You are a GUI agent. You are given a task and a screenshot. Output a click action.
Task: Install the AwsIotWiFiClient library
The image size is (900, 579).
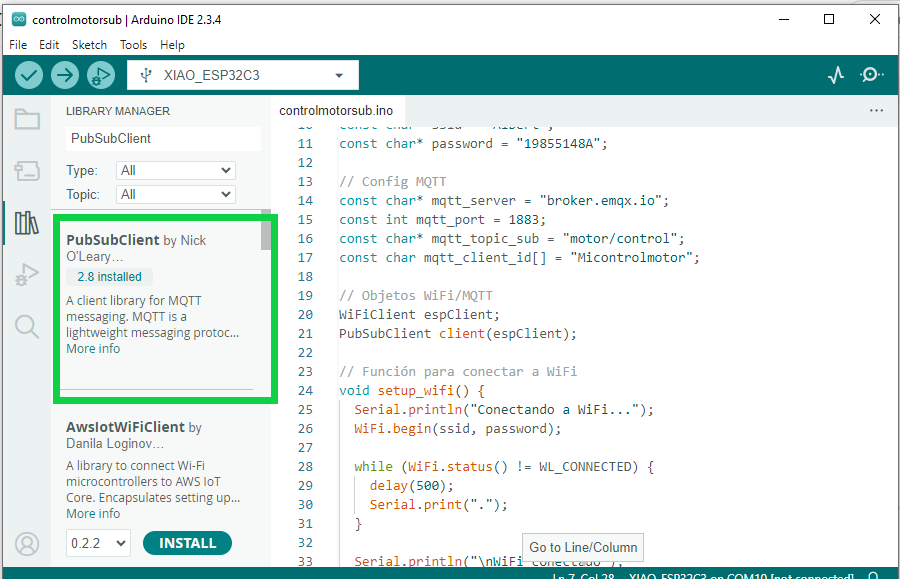pyautogui.click(x=187, y=543)
